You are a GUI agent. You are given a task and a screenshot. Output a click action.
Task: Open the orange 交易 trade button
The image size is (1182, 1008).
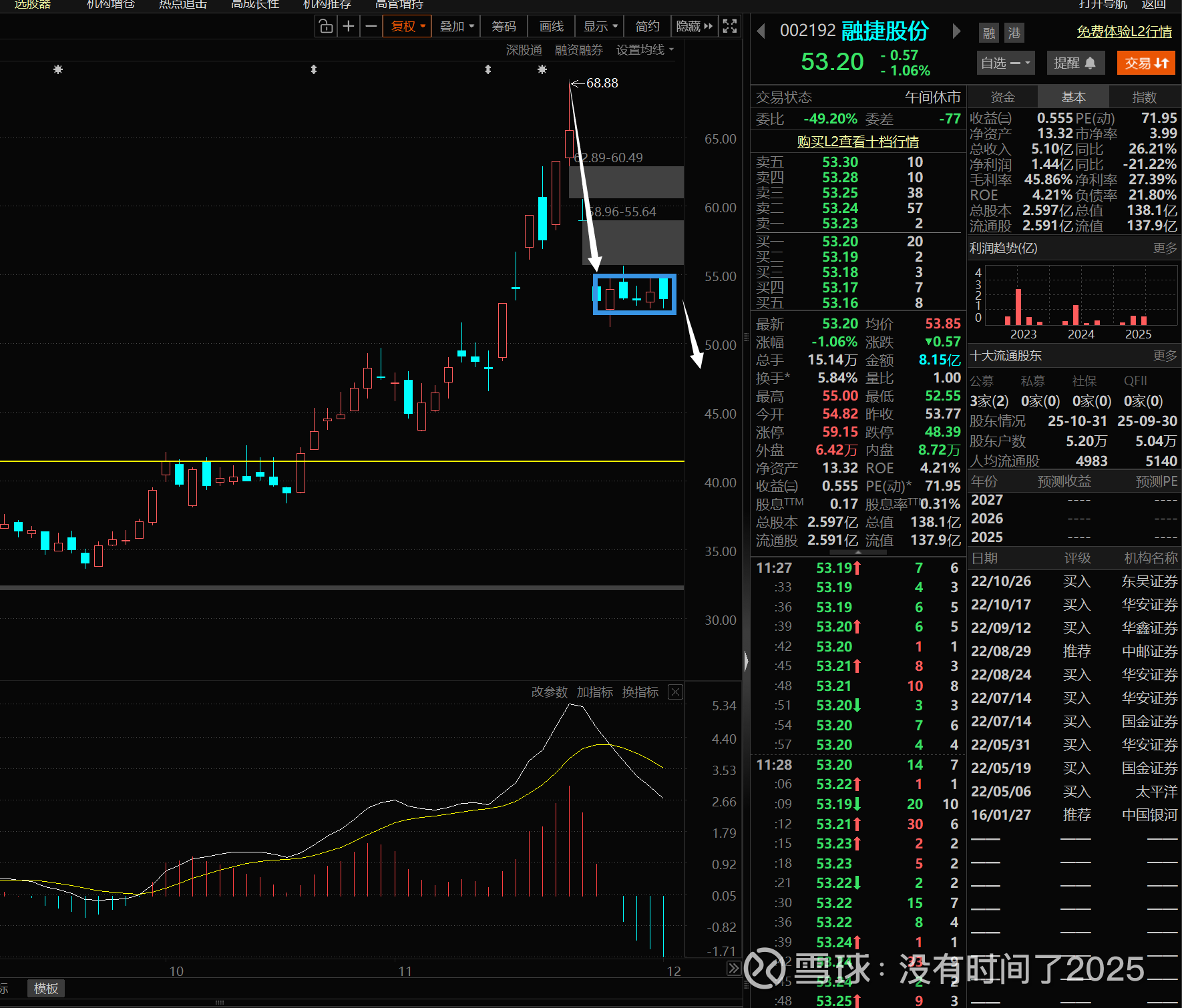[x=1146, y=63]
